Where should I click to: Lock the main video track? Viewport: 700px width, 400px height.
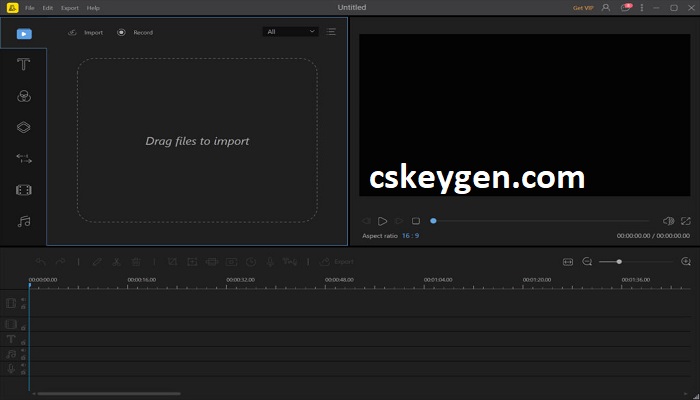[23, 307]
